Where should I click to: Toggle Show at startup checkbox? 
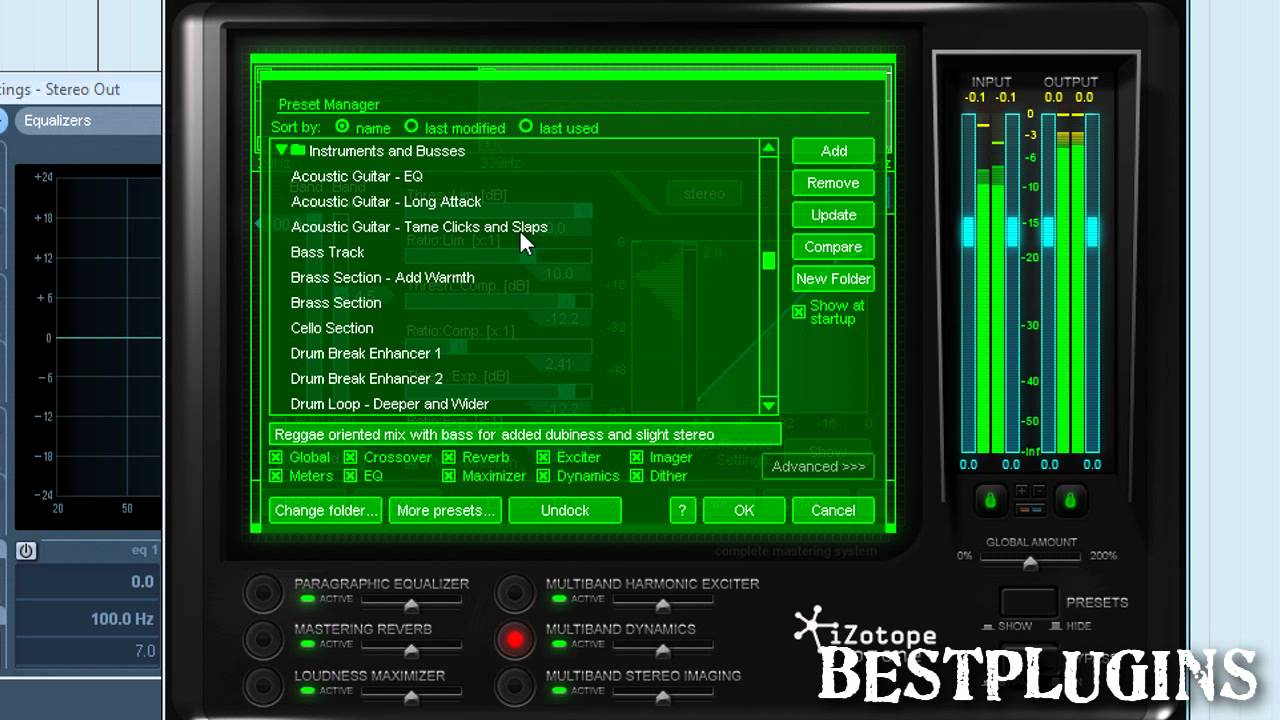(799, 312)
